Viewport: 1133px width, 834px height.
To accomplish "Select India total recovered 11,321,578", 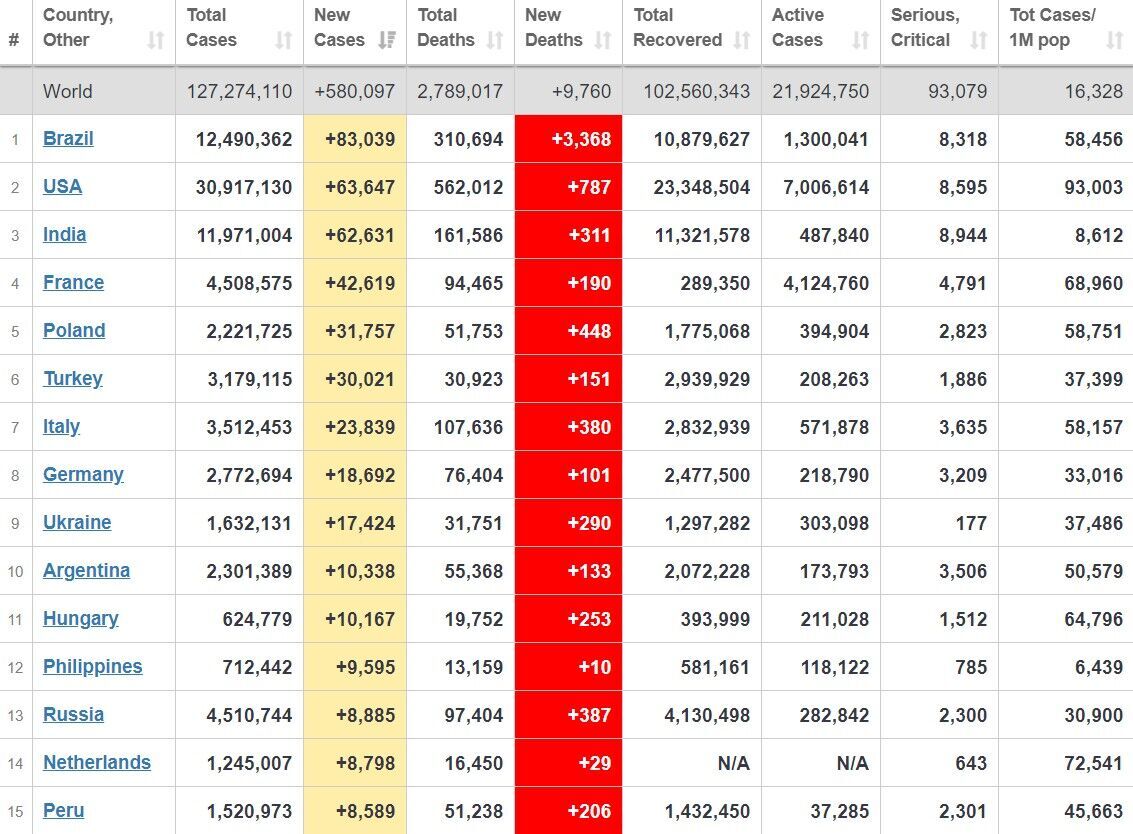I will point(702,235).
